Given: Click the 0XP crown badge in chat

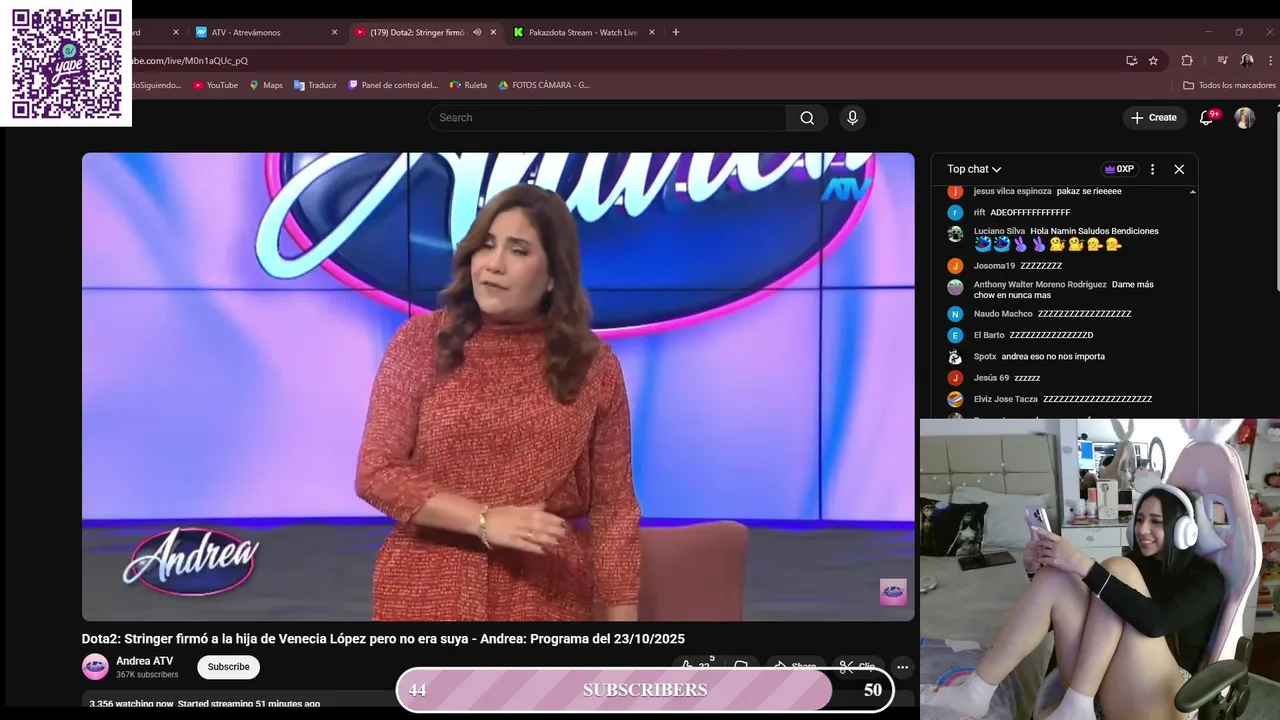Looking at the screenshot, I should (x=1119, y=169).
